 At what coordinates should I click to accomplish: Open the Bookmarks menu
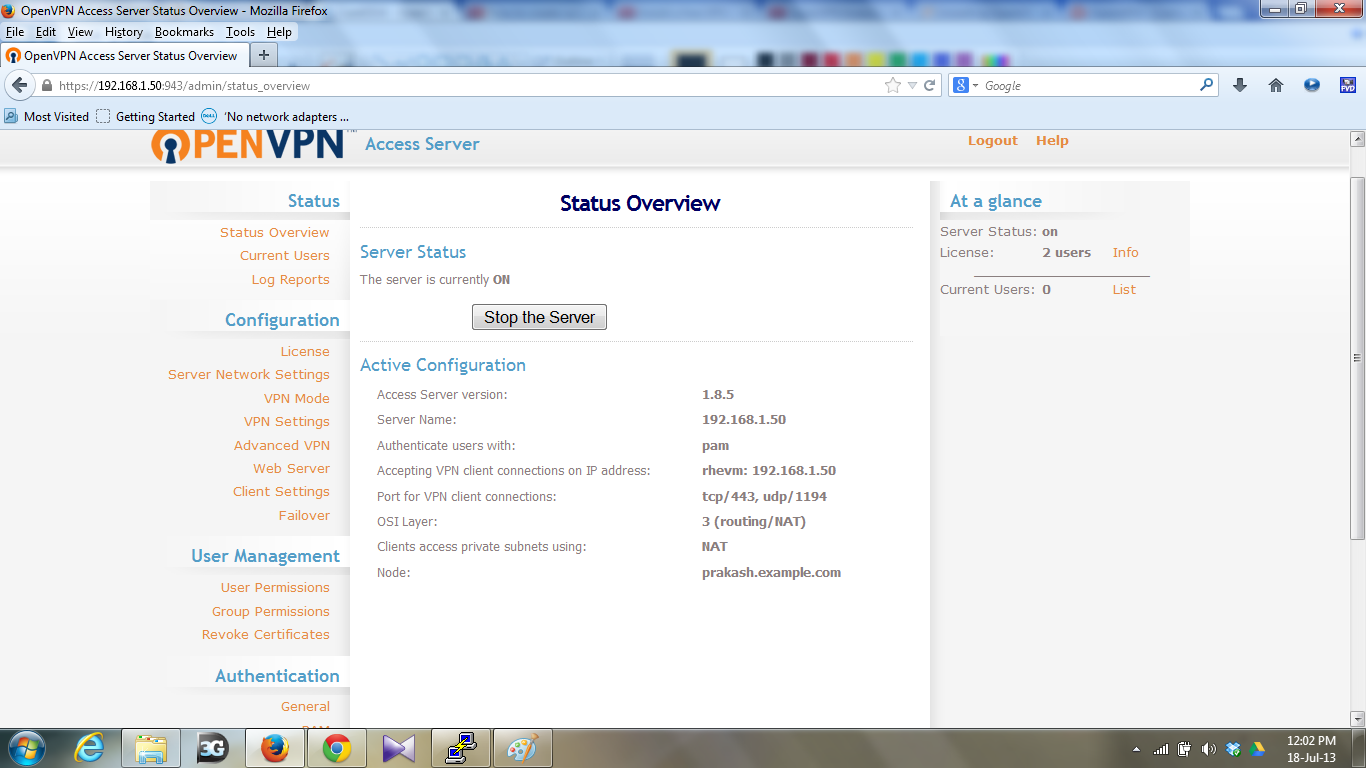184,32
